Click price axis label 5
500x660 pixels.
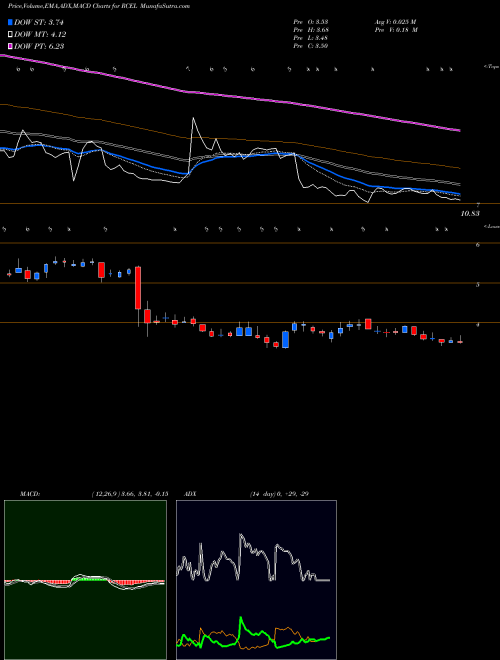[x=478, y=285]
